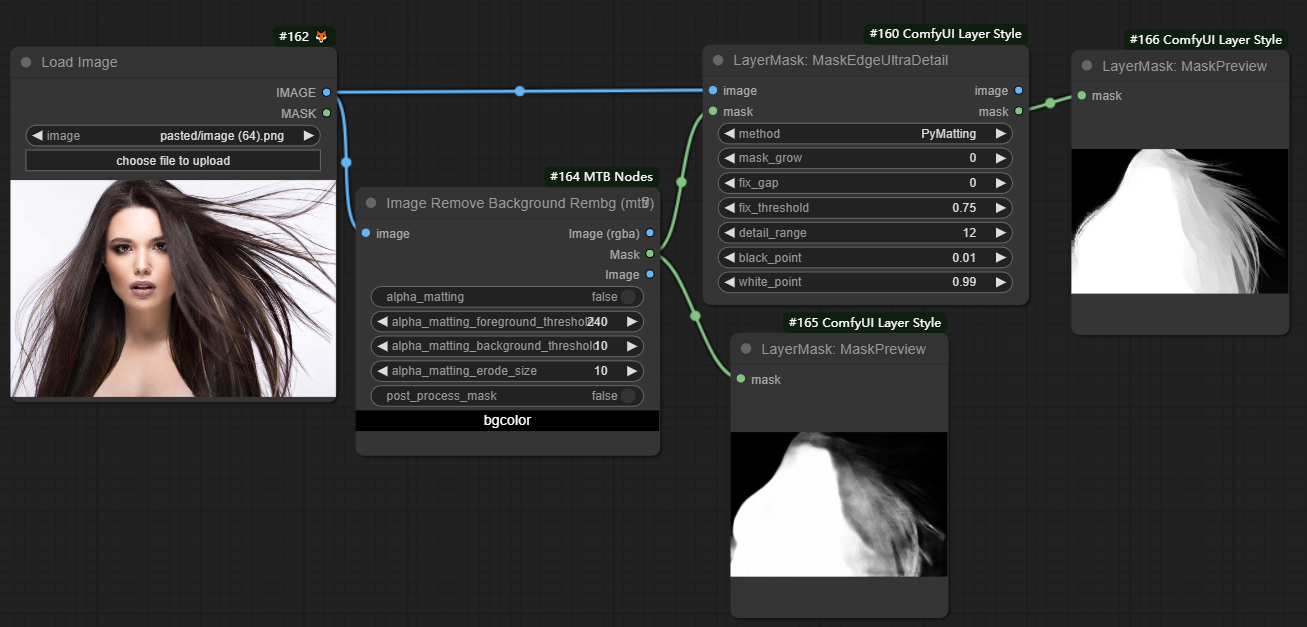This screenshot has height=627, width=1307.
Task: Increase the detail_range value
Action: pos(999,233)
